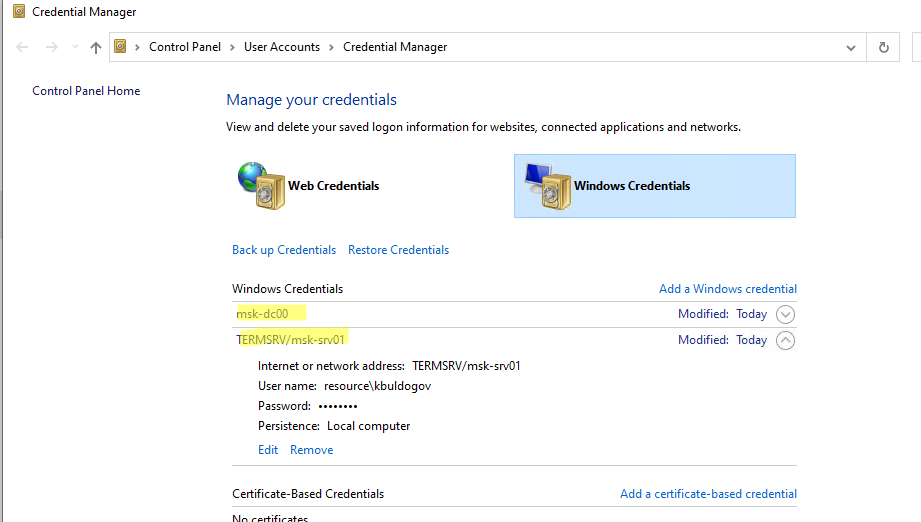921x522 pixels.
Task: Select User Accounts in the breadcrumb path
Action: pyautogui.click(x=281, y=47)
